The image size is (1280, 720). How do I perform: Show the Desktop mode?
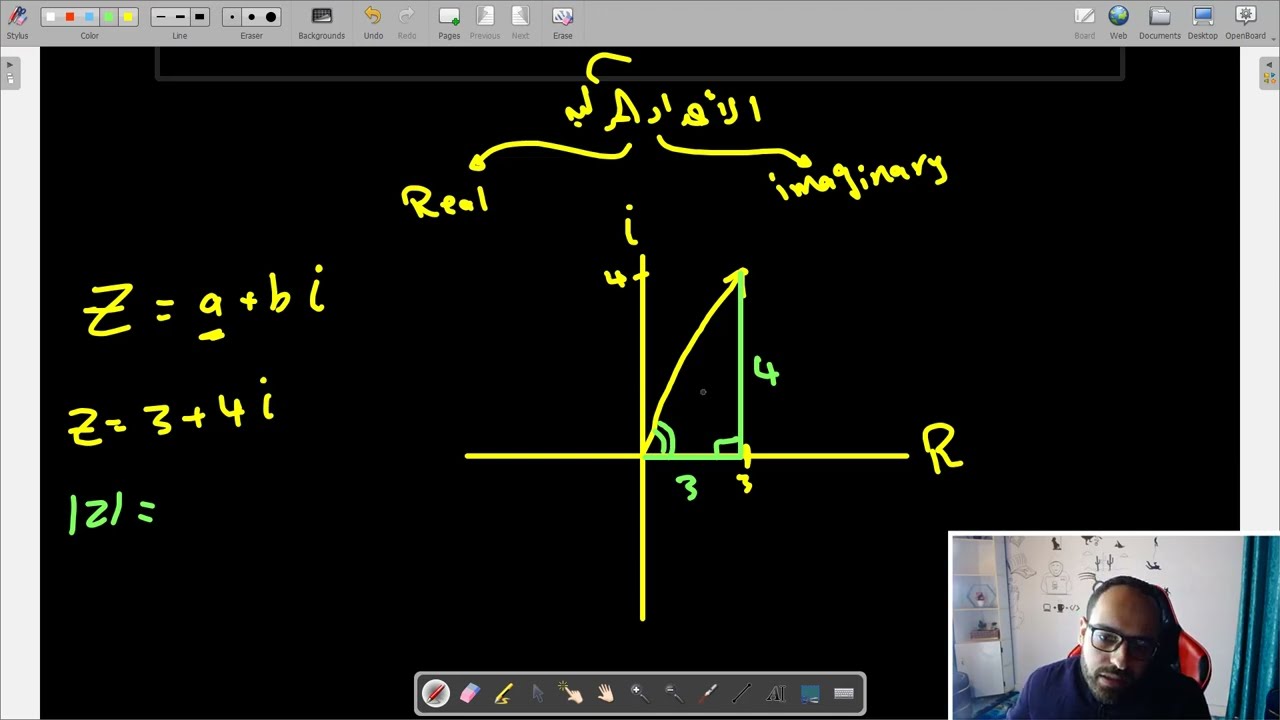pyautogui.click(x=1203, y=22)
